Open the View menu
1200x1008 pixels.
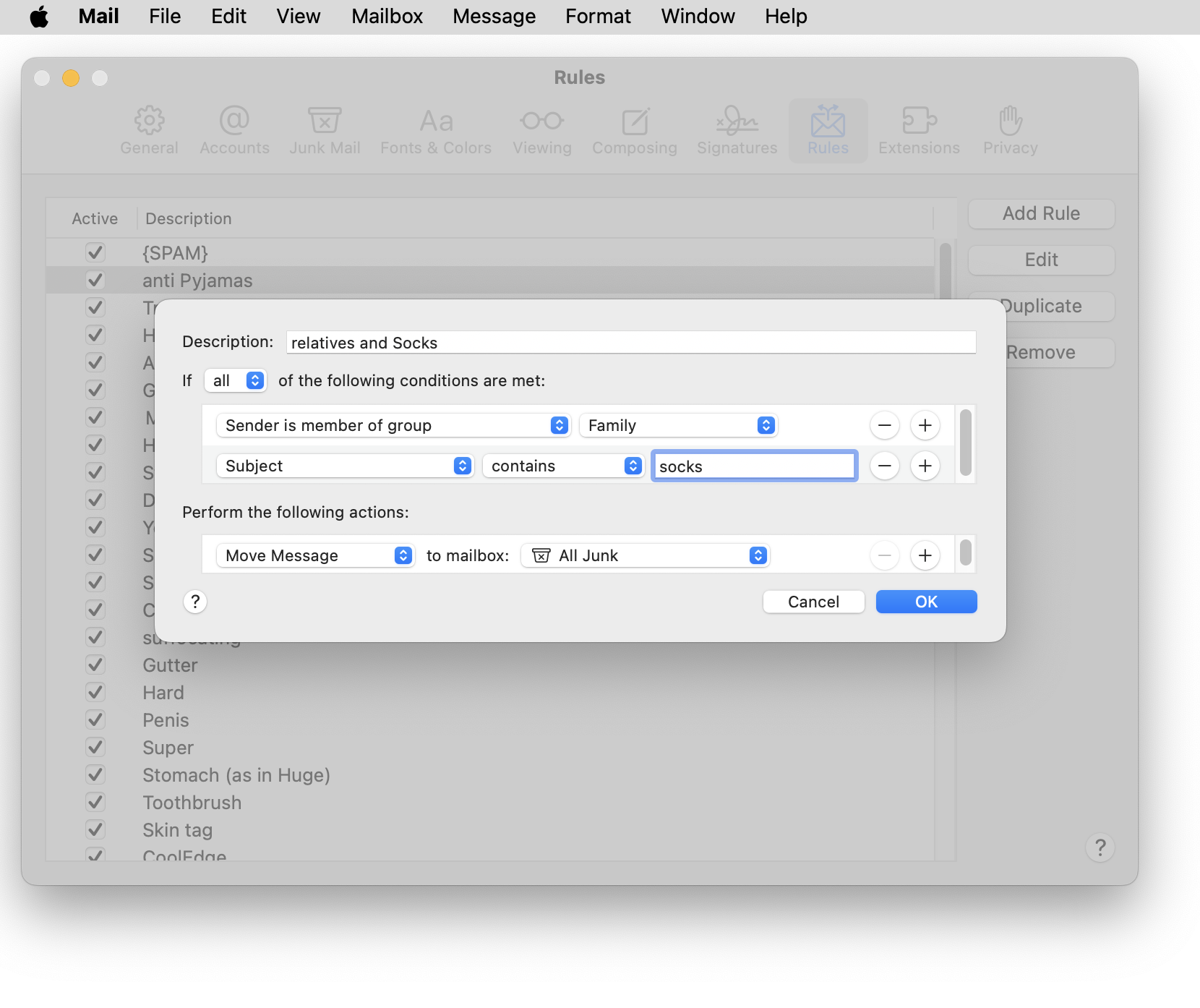point(298,17)
